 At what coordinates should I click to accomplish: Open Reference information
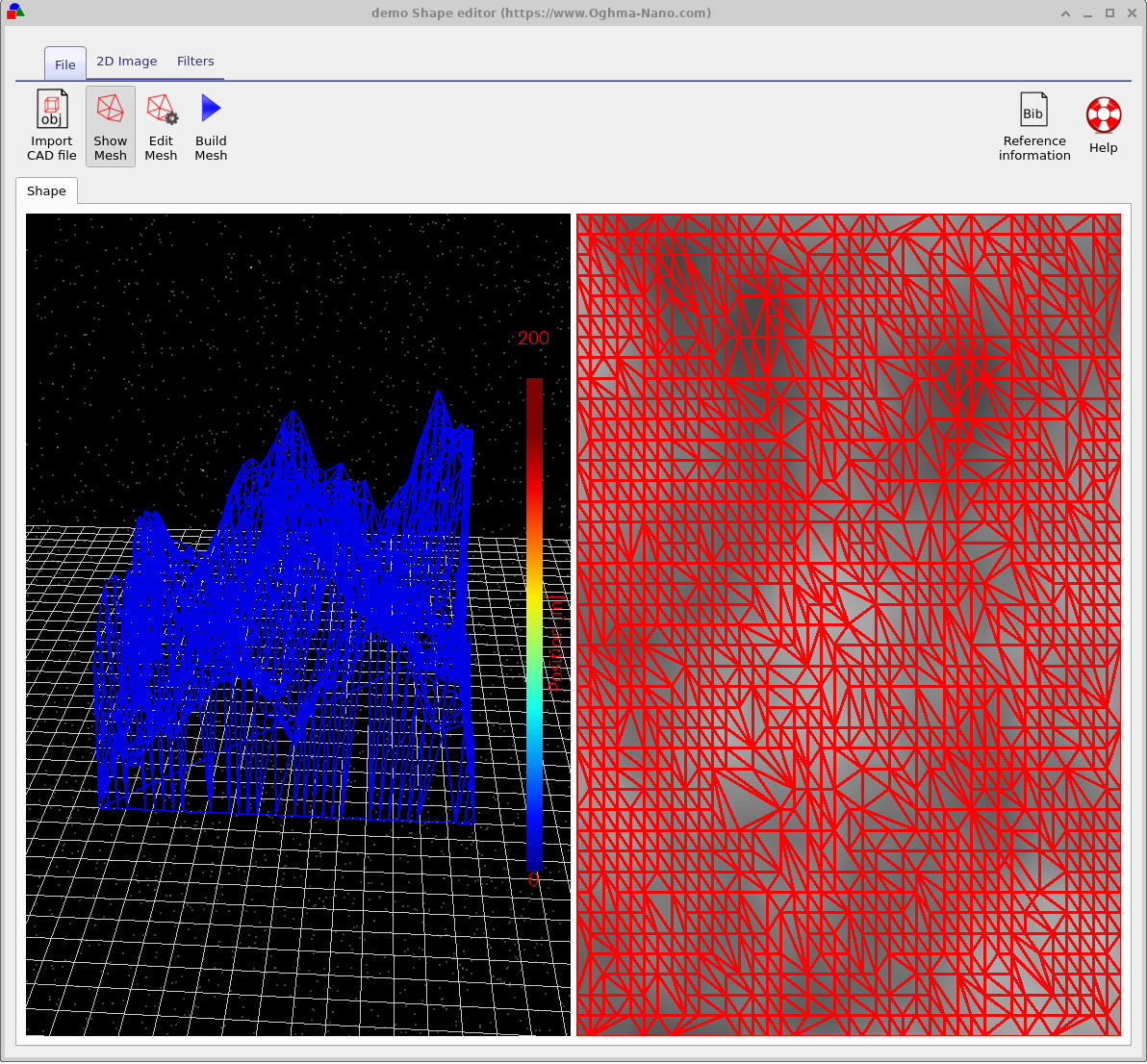pyautogui.click(x=1033, y=126)
